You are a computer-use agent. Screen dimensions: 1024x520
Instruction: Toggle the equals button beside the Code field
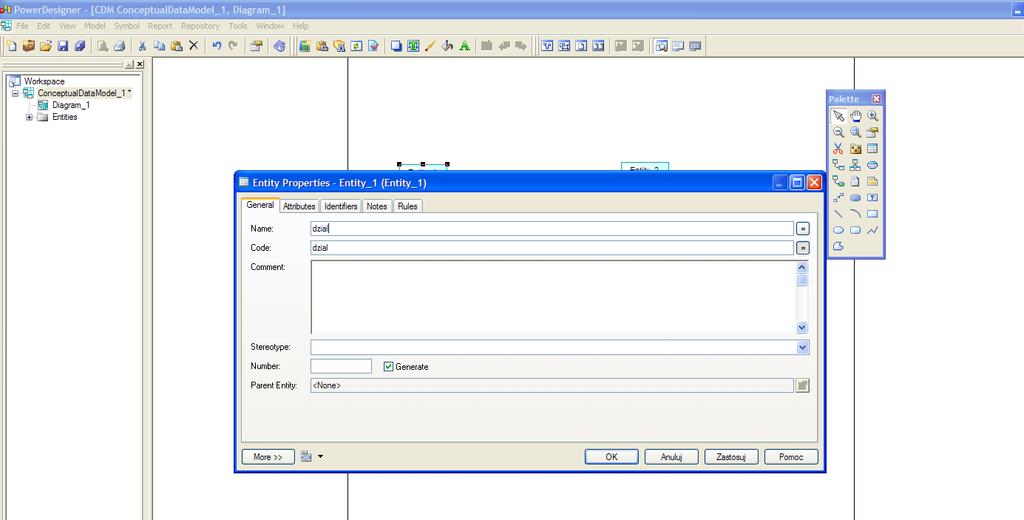pos(803,248)
